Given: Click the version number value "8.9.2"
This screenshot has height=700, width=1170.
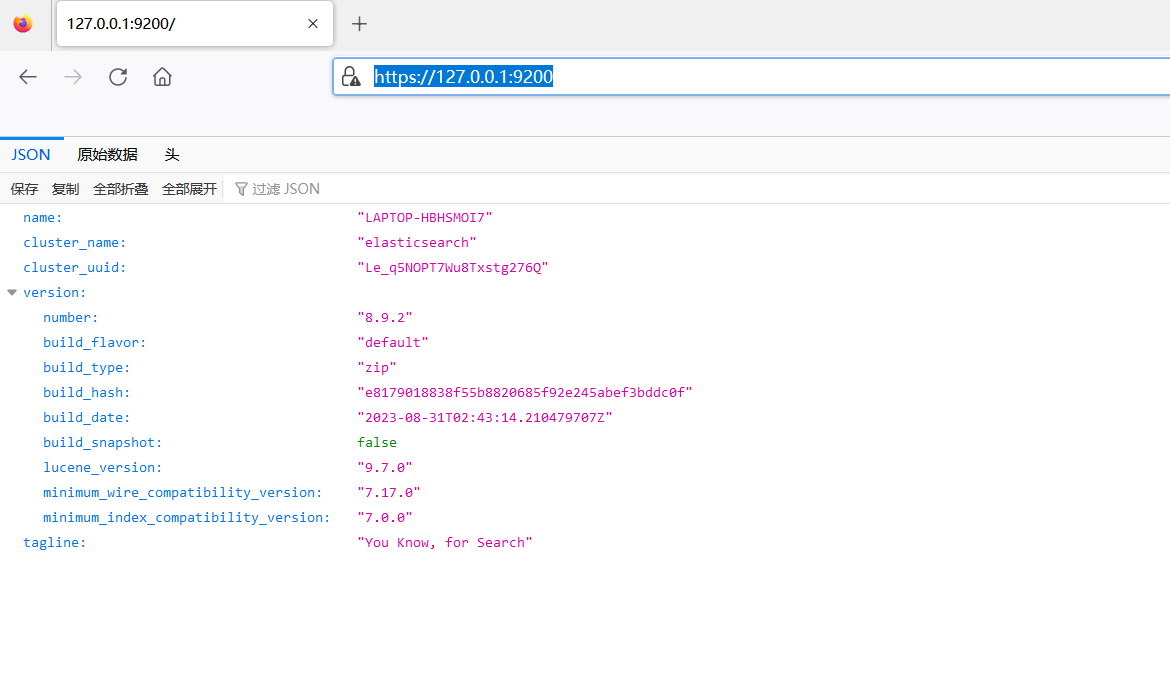Looking at the screenshot, I should [x=384, y=317].
